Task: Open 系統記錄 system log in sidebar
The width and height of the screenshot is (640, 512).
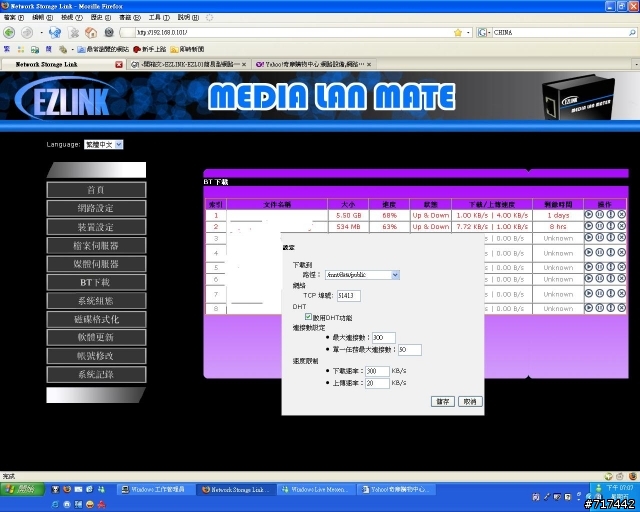Action: (96, 374)
